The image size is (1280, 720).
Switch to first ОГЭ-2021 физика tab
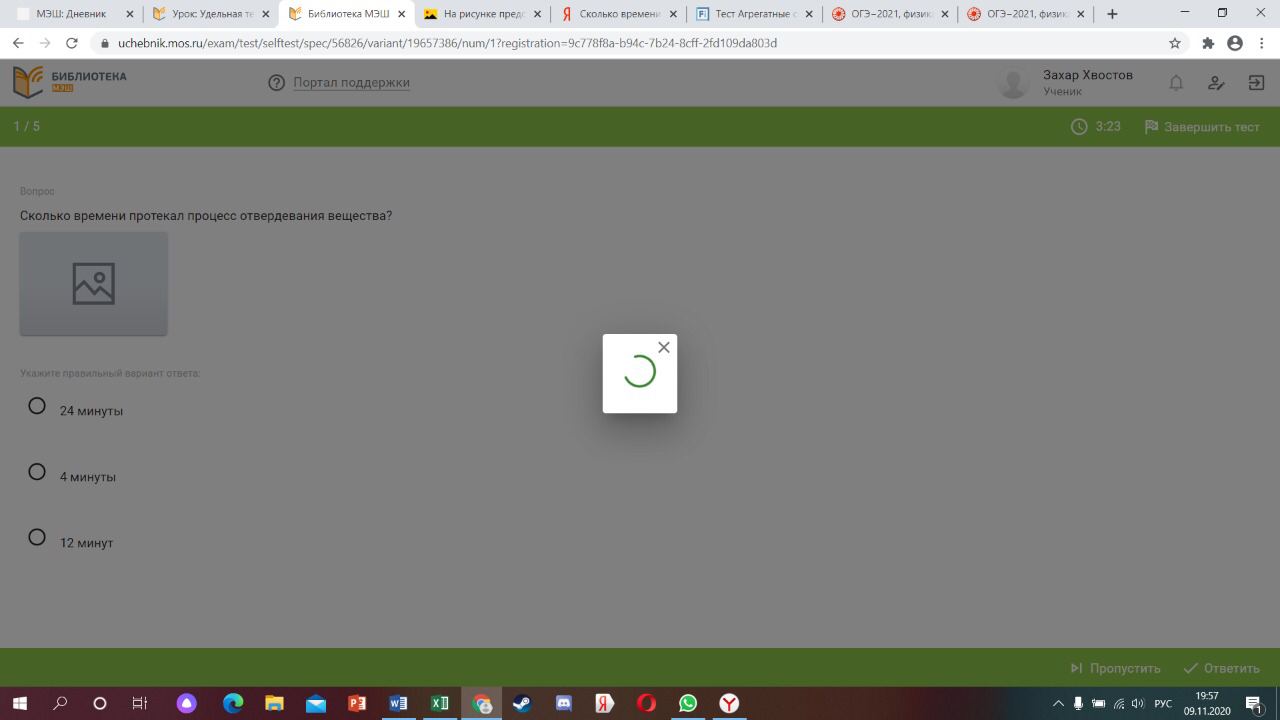pyautogui.click(x=888, y=14)
